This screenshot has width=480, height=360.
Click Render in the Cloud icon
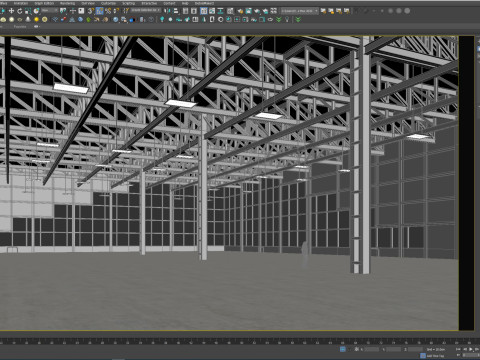pyautogui.click(x=265, y=11)
